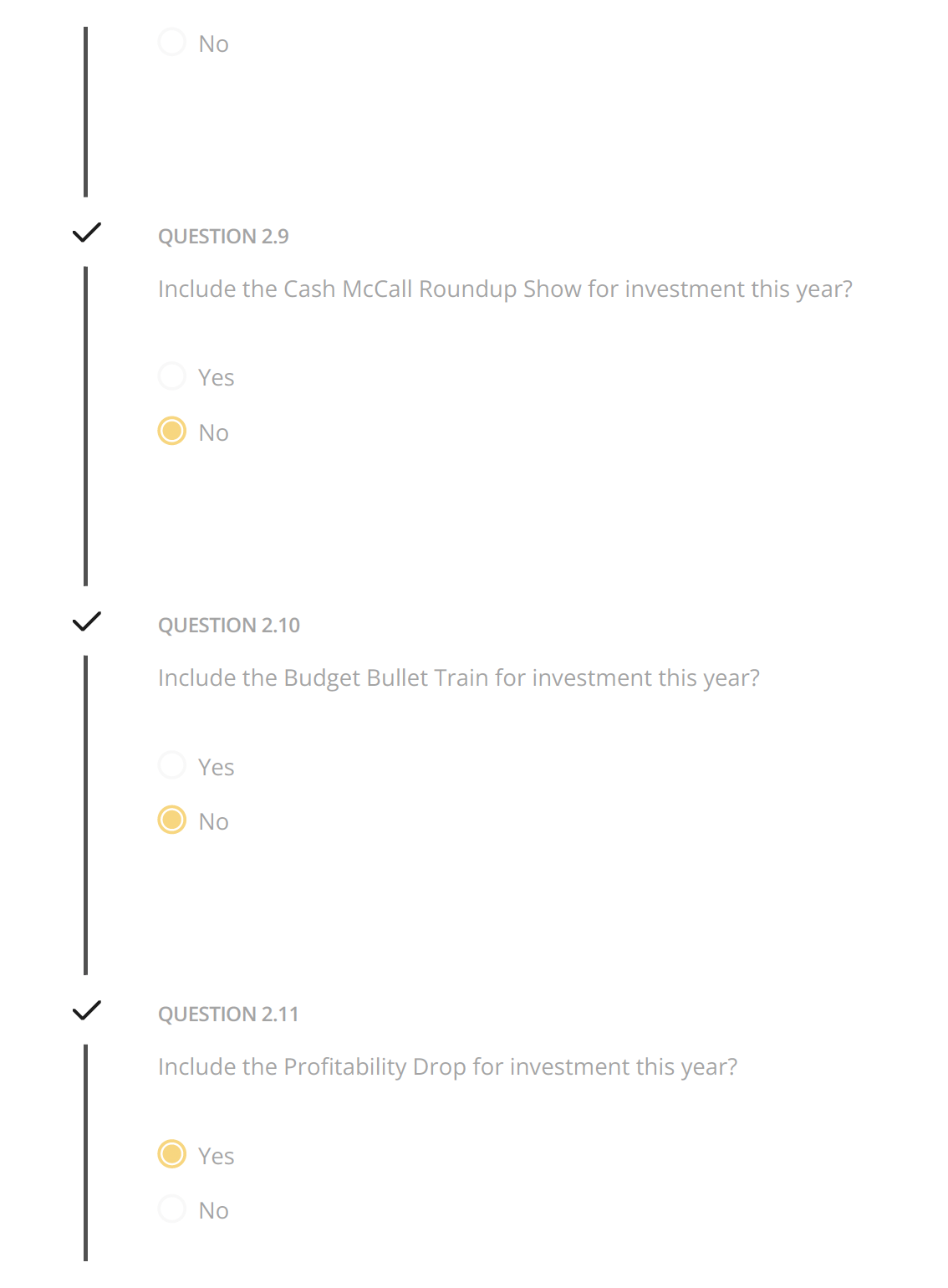This screenshot has height=1288, width=948.
Task: Click the checkmark icon beside Question 2.9
Action: (x=86, y=233)
